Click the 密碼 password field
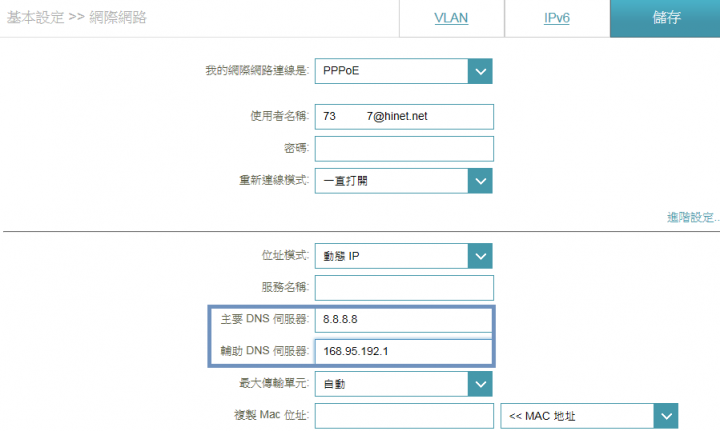This screenshot has width=720, height=431. 404,149
